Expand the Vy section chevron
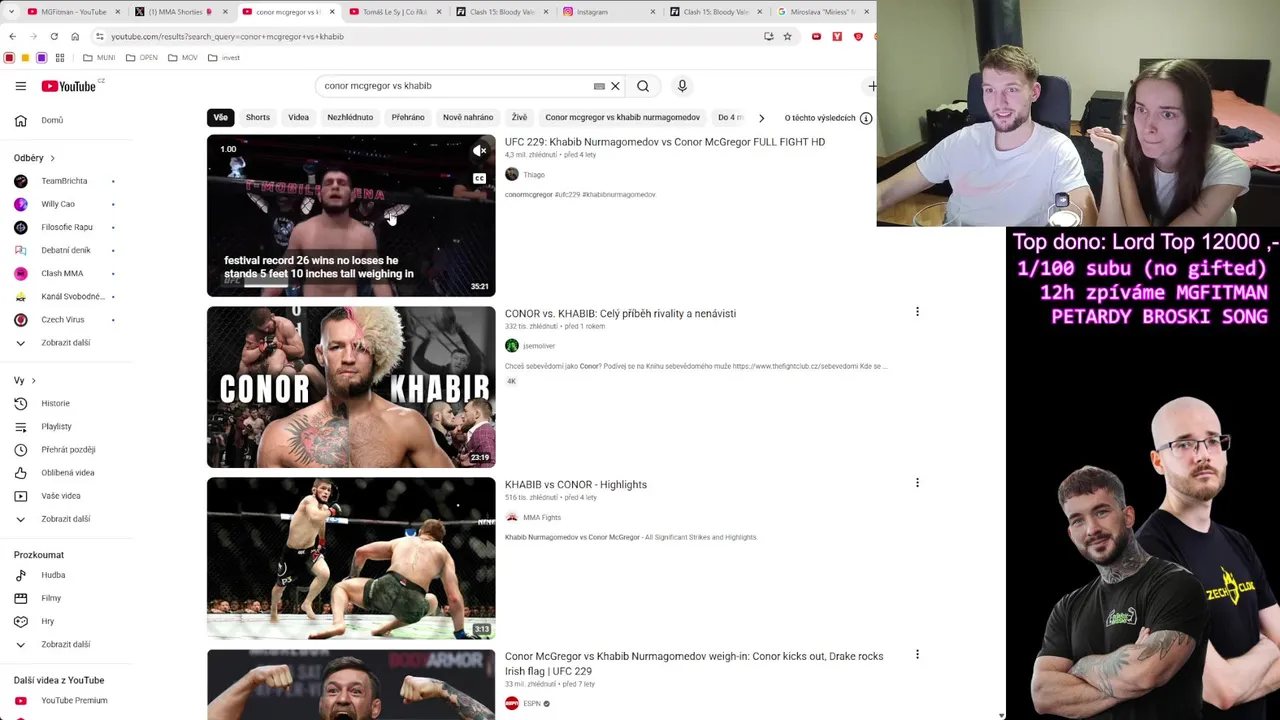This screenshot has height=720, width=1280. [33, 380]
